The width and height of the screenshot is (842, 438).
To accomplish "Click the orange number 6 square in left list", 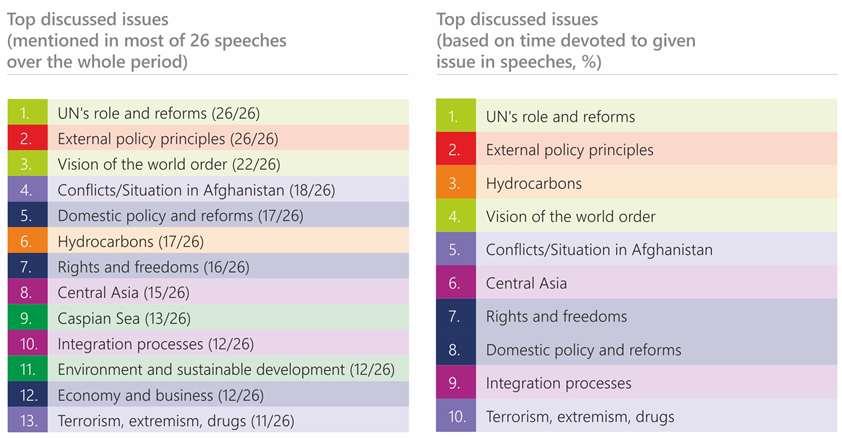I will click(x=27, y=241).
